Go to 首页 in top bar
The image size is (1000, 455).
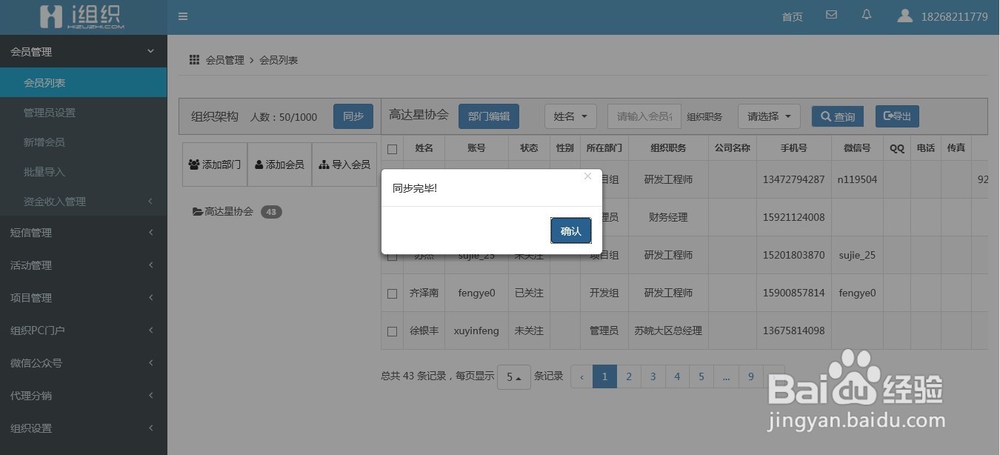pyautogui.click(x=792, y=17)
